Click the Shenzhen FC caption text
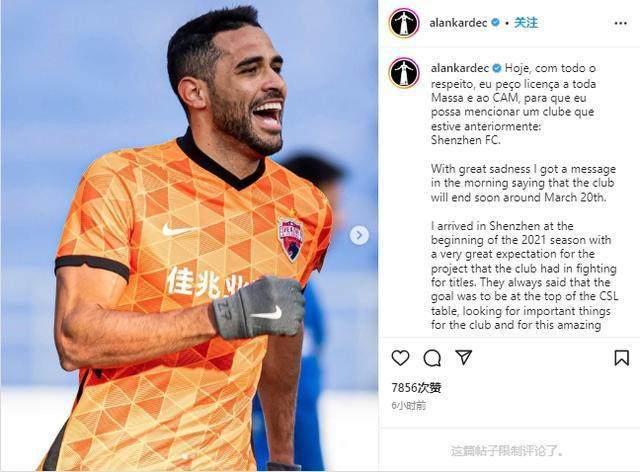The width and height of the screenshot is (640, 472). (x=465, y=140)
